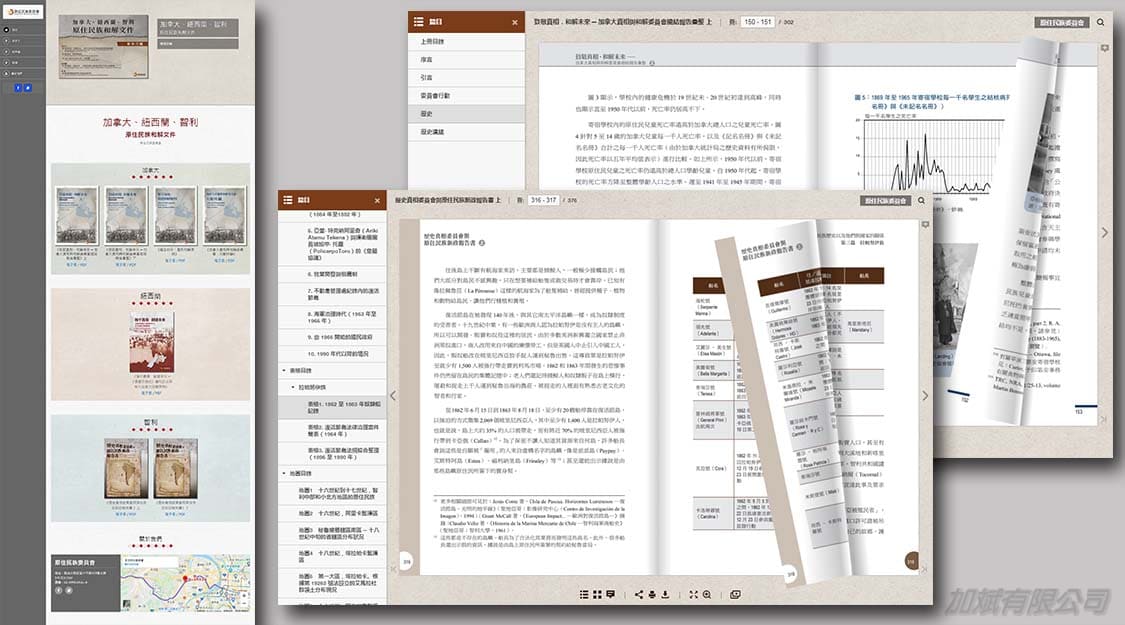Click the site logo at the top of the website sidebar

coord(22,11)
